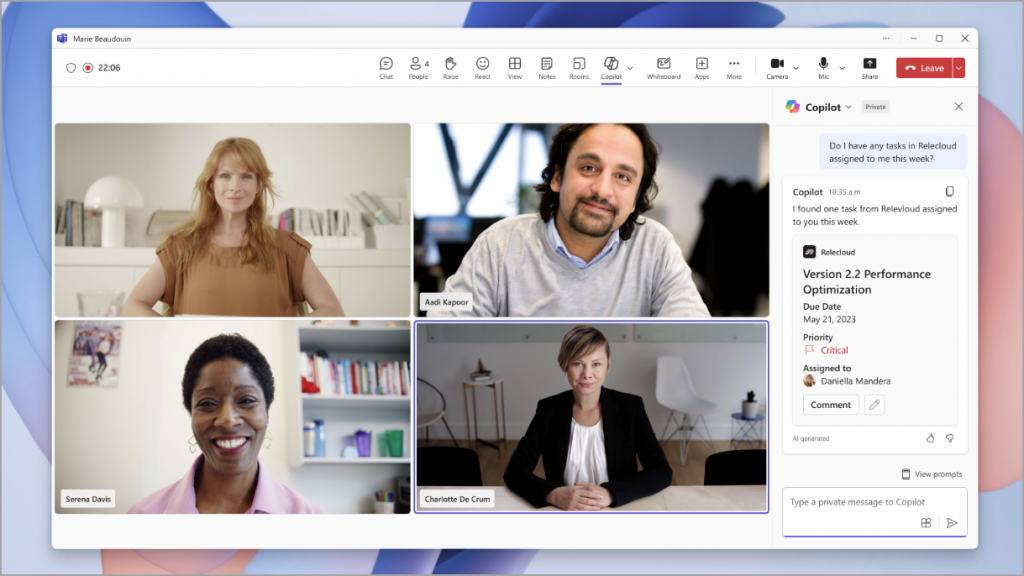Click the Relecloud app icon on card
The height and width of the screenshot is (576, 1024).
click(809, 252)
